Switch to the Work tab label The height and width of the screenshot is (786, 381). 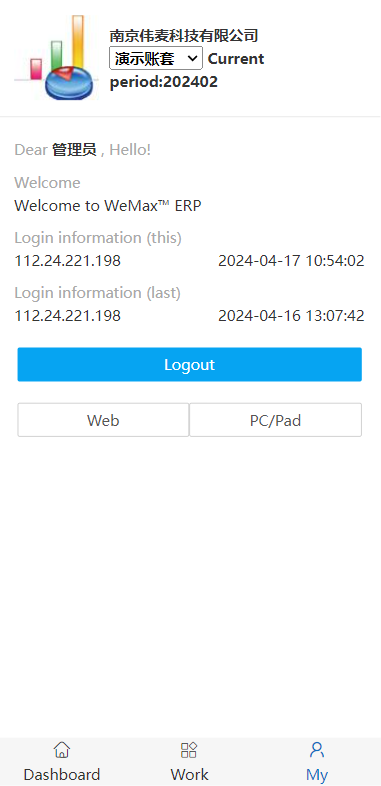tap(189, 774)
